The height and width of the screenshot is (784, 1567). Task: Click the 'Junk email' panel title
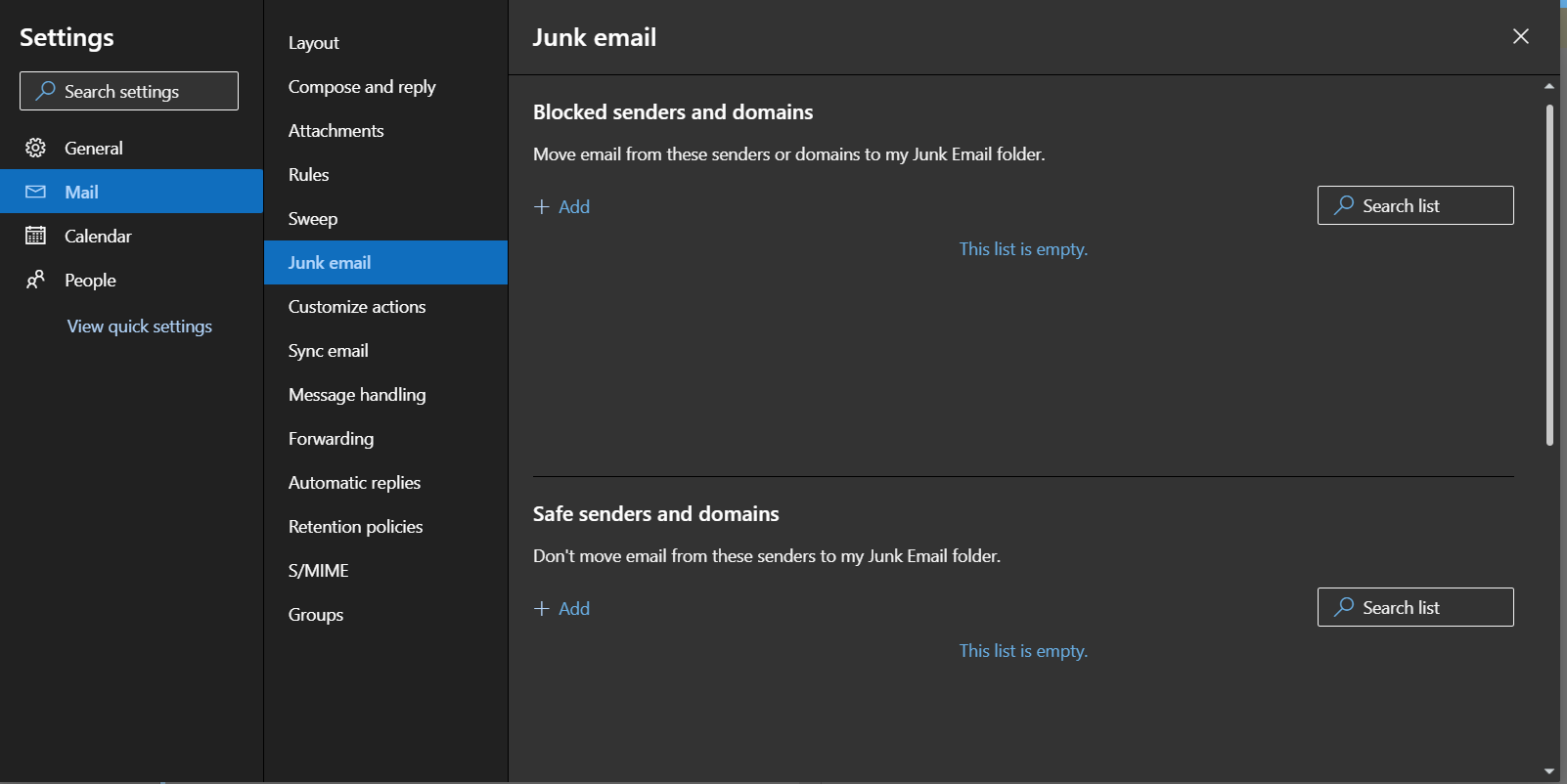click(x=595, y=37)
